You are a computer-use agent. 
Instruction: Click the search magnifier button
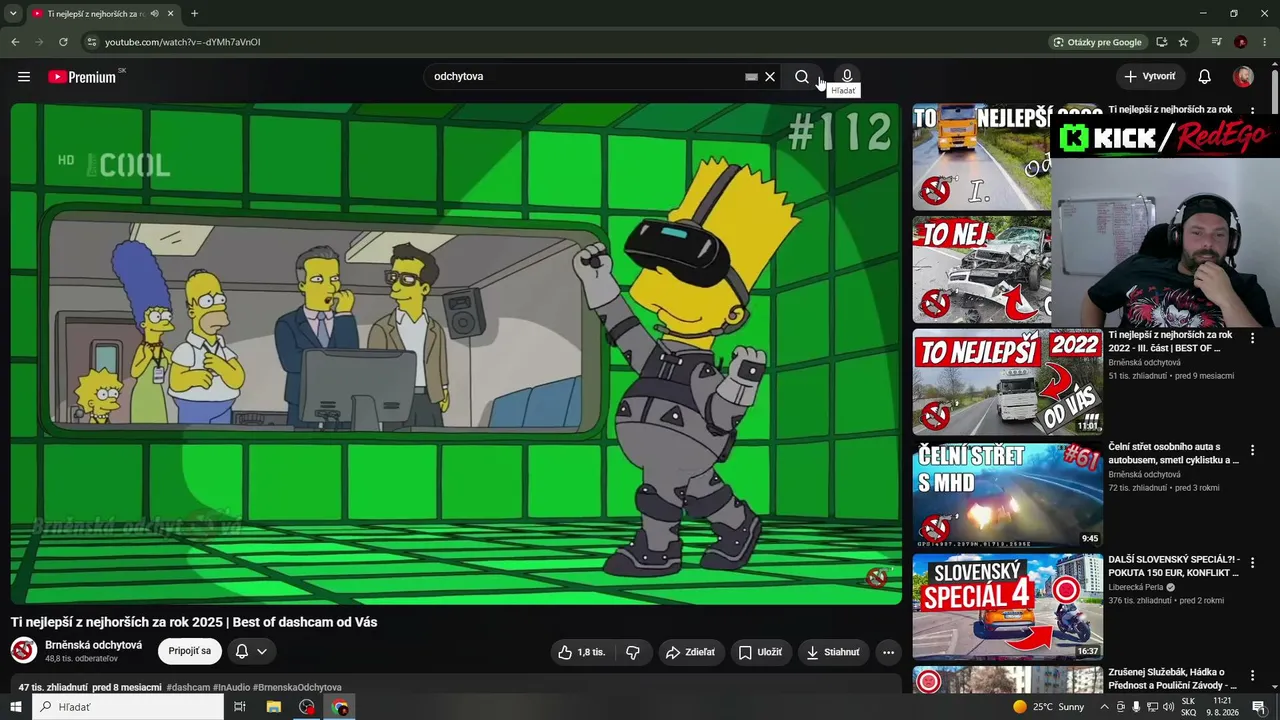tap(802, 77)
